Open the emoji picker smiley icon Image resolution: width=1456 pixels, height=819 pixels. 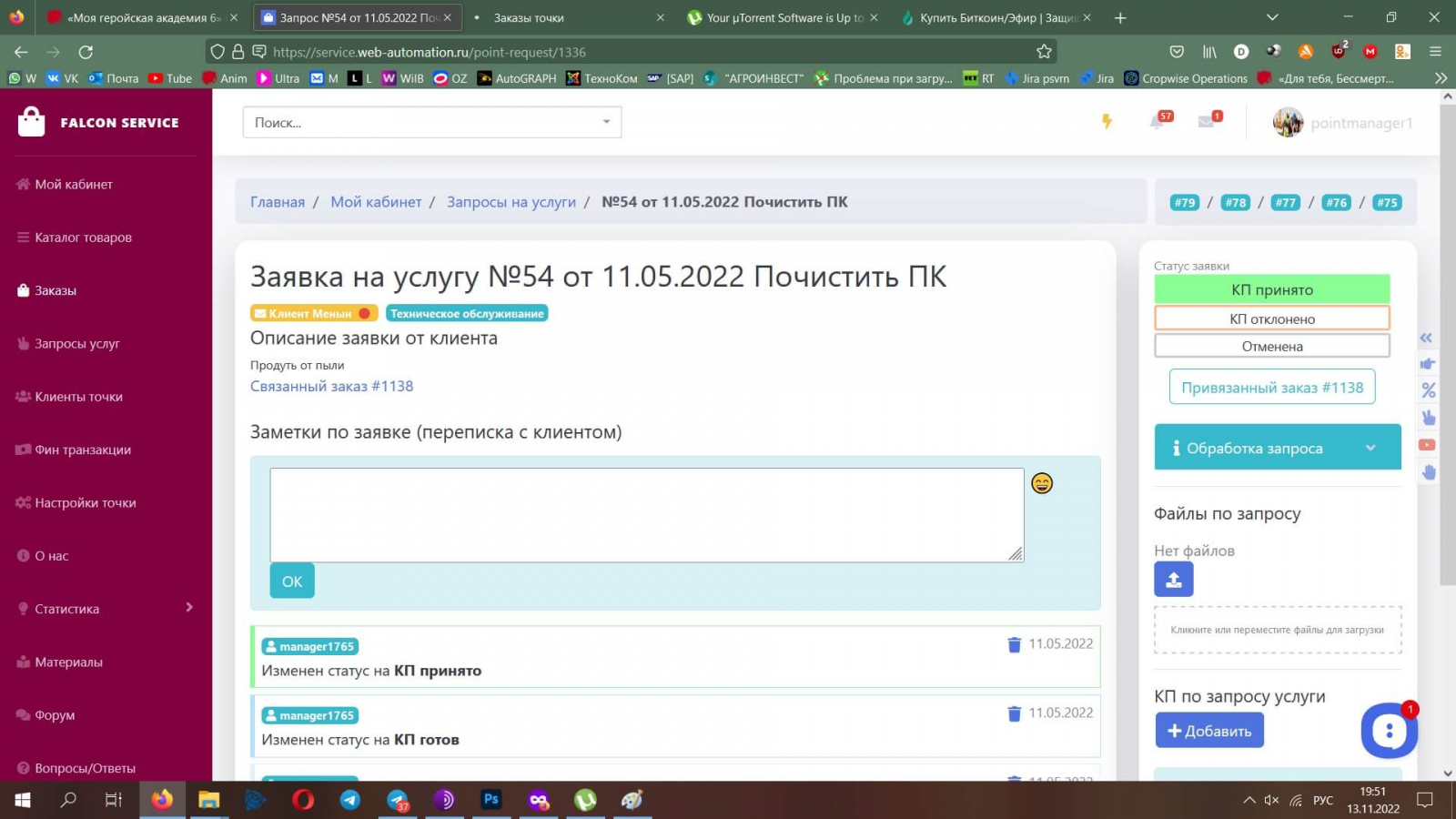(x=1042, y=483)
